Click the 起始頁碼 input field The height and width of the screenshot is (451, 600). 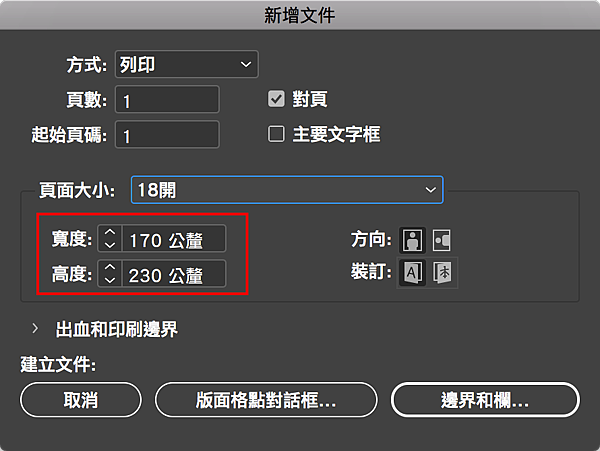167,134
